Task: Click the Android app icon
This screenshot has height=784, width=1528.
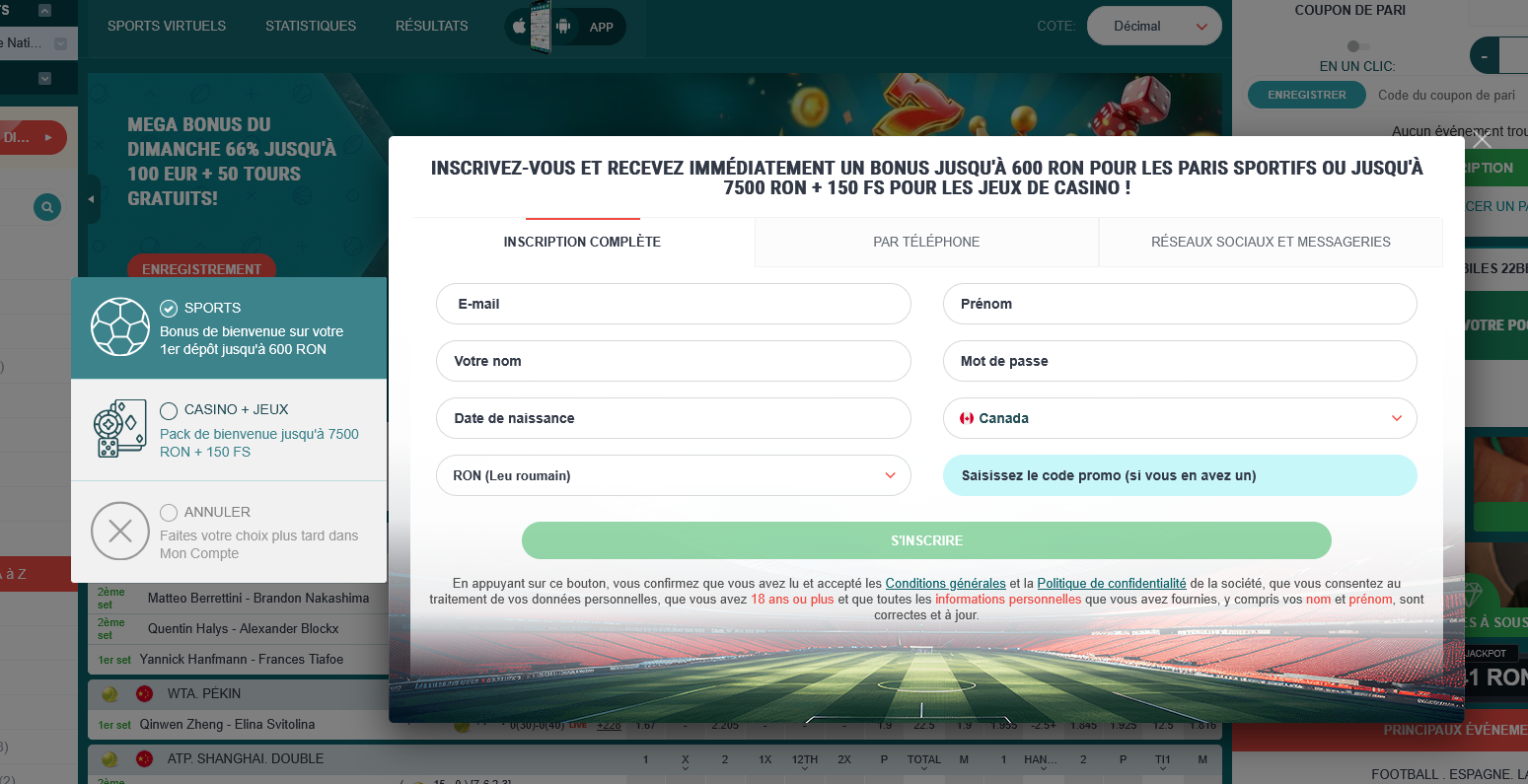Action: (563, 27)
